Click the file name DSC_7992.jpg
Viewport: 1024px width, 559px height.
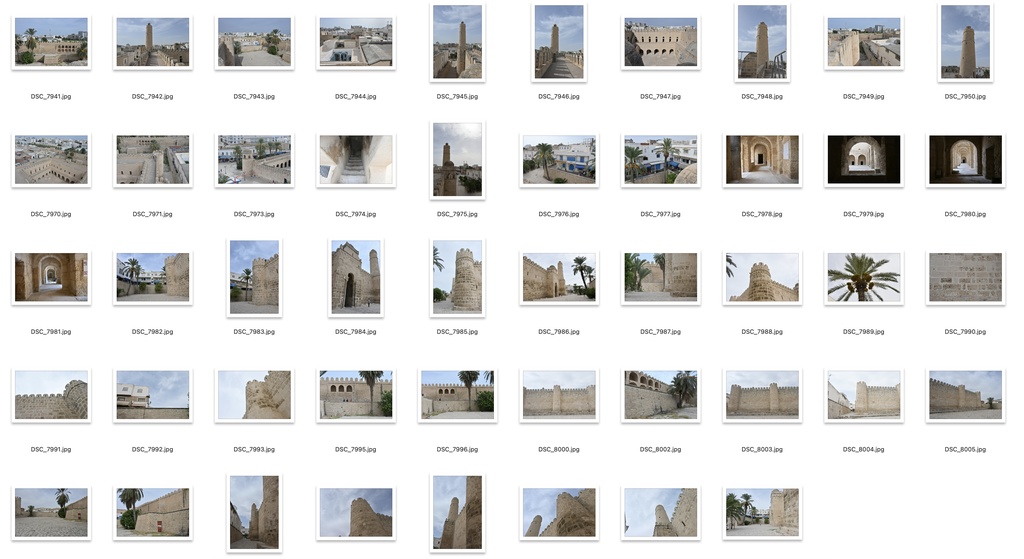(153, 449)
